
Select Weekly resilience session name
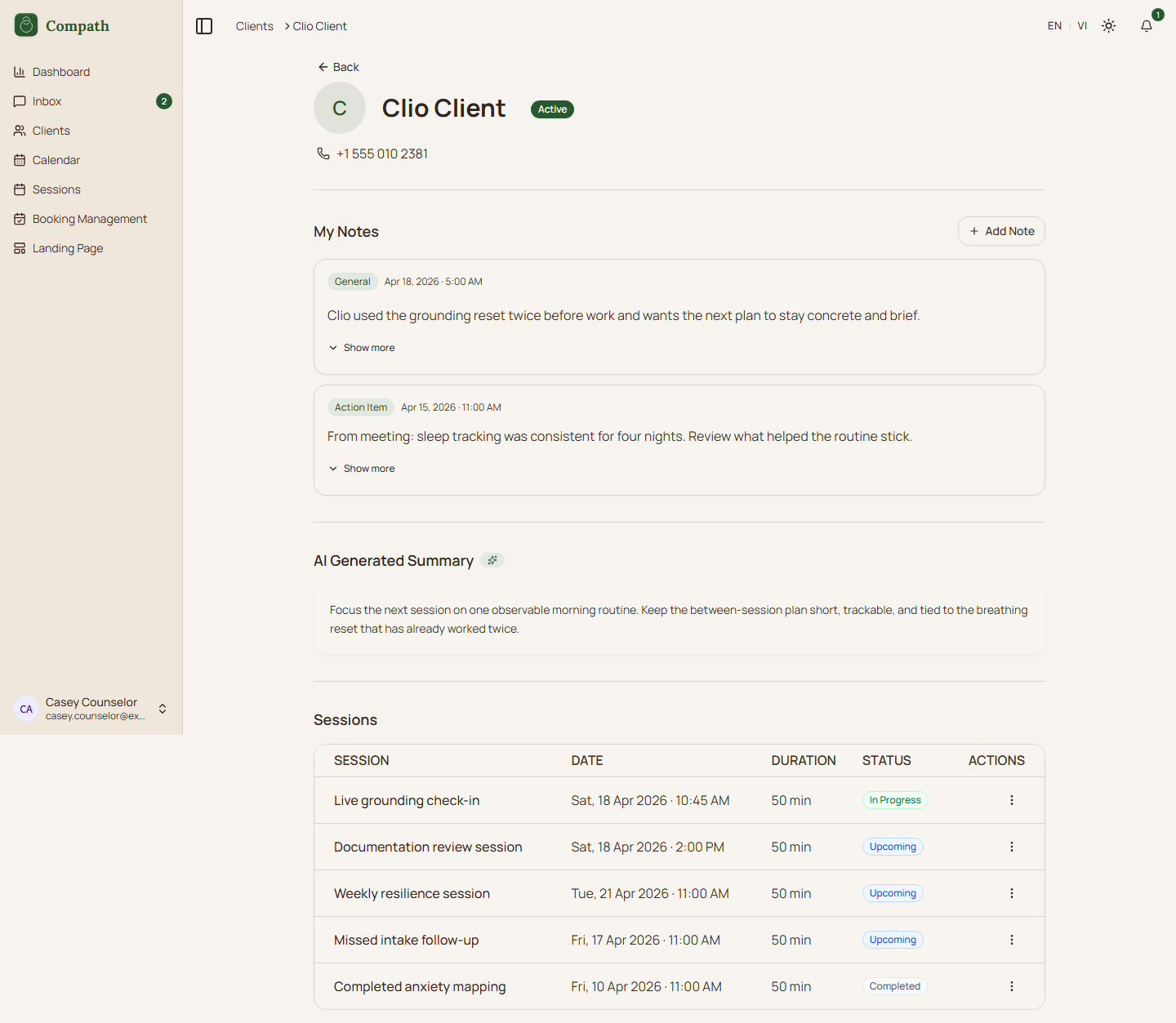click(x=412, y=893)
